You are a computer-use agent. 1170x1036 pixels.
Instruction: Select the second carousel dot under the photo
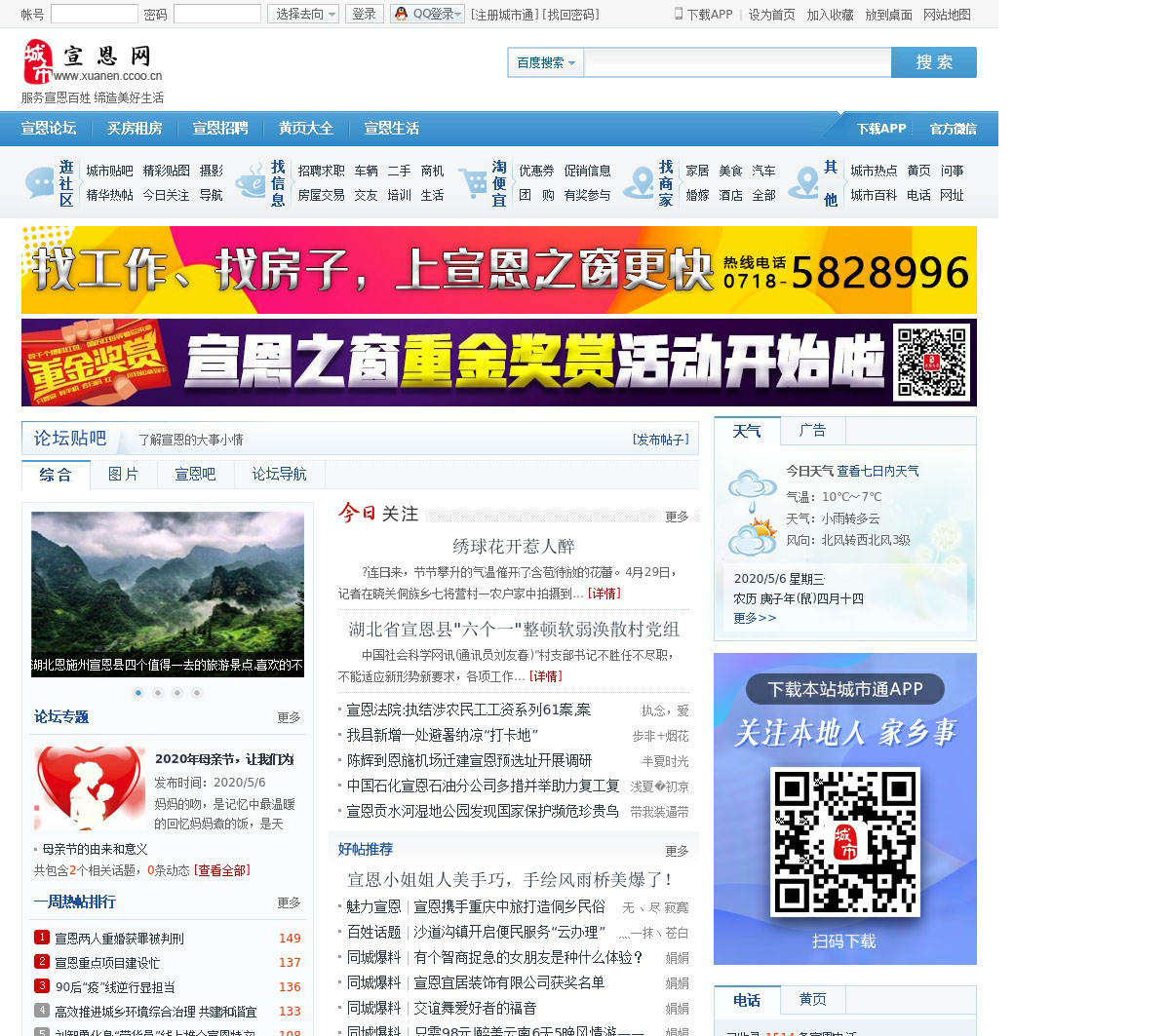[158, 693]
